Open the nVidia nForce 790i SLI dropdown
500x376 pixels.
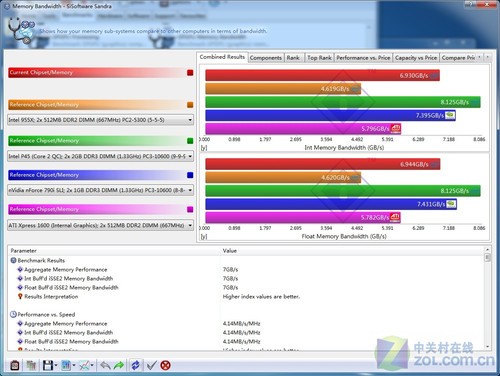point(100,190)
